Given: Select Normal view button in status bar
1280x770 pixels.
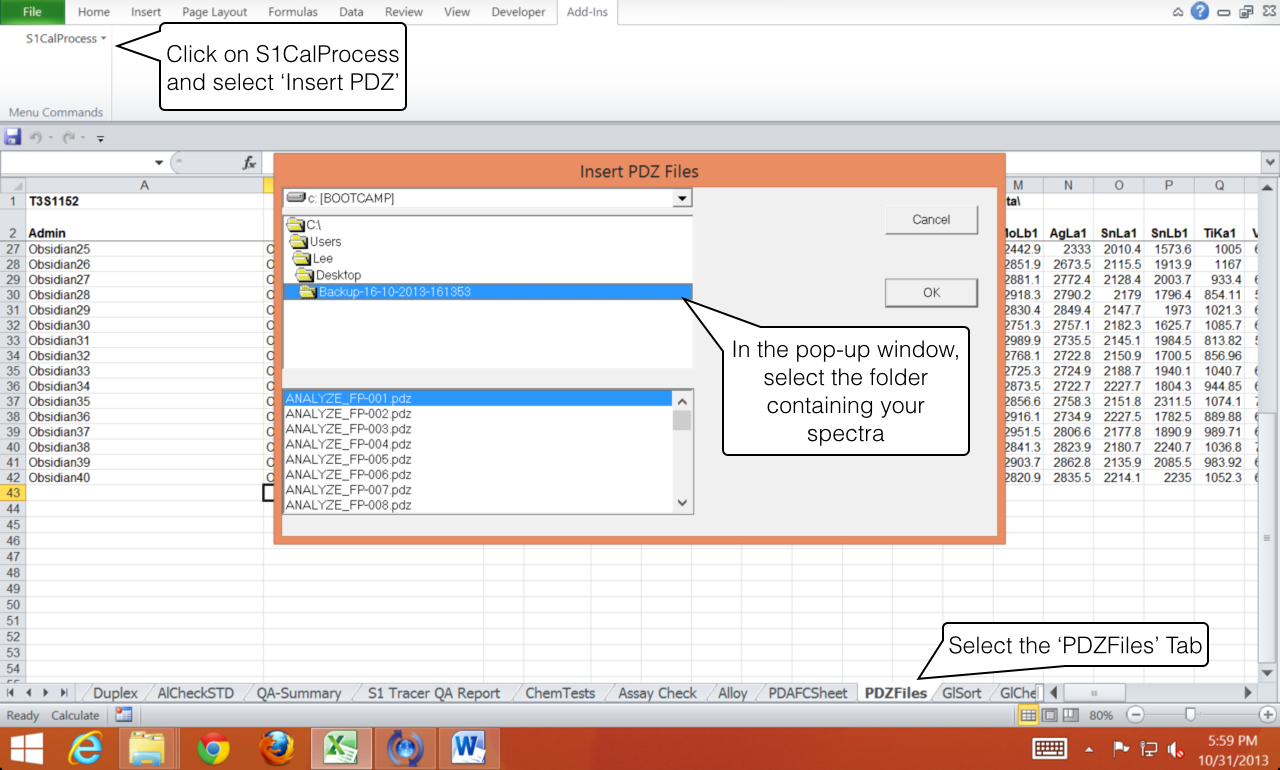Looking at the screenshot, I should click(x=1028, y=715).
